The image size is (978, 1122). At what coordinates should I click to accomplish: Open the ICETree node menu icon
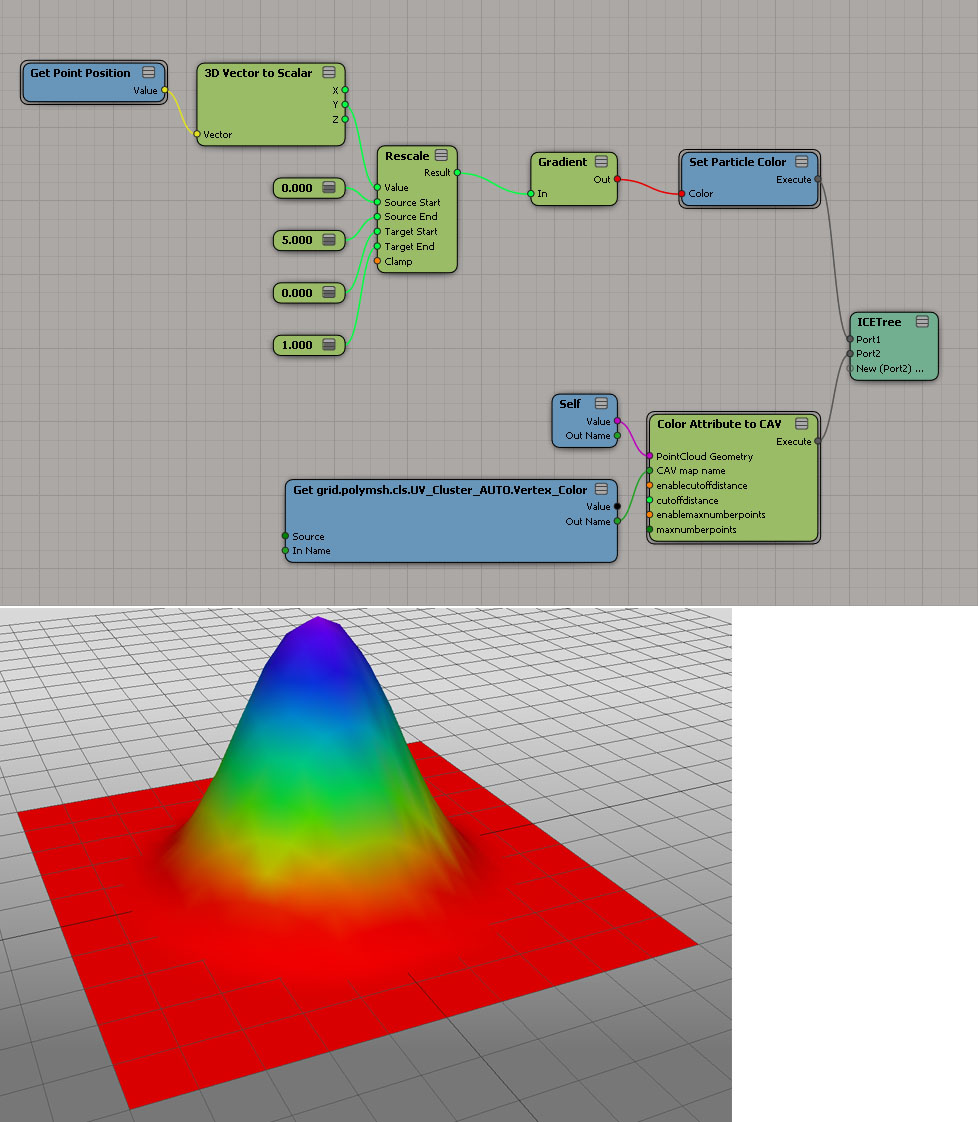922,322
